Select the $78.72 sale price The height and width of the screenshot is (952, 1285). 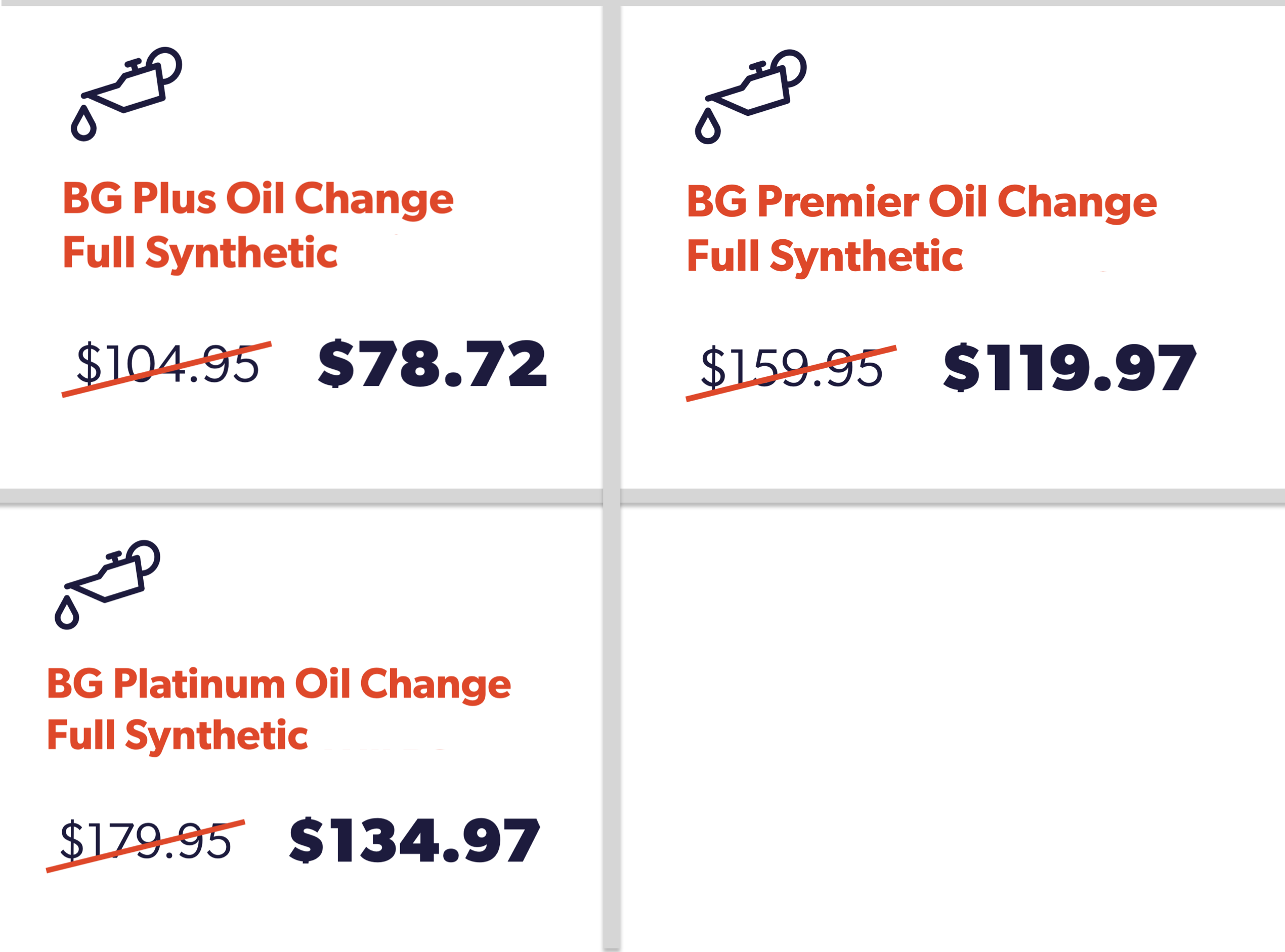pyautogui.click(x=432, y=364)
